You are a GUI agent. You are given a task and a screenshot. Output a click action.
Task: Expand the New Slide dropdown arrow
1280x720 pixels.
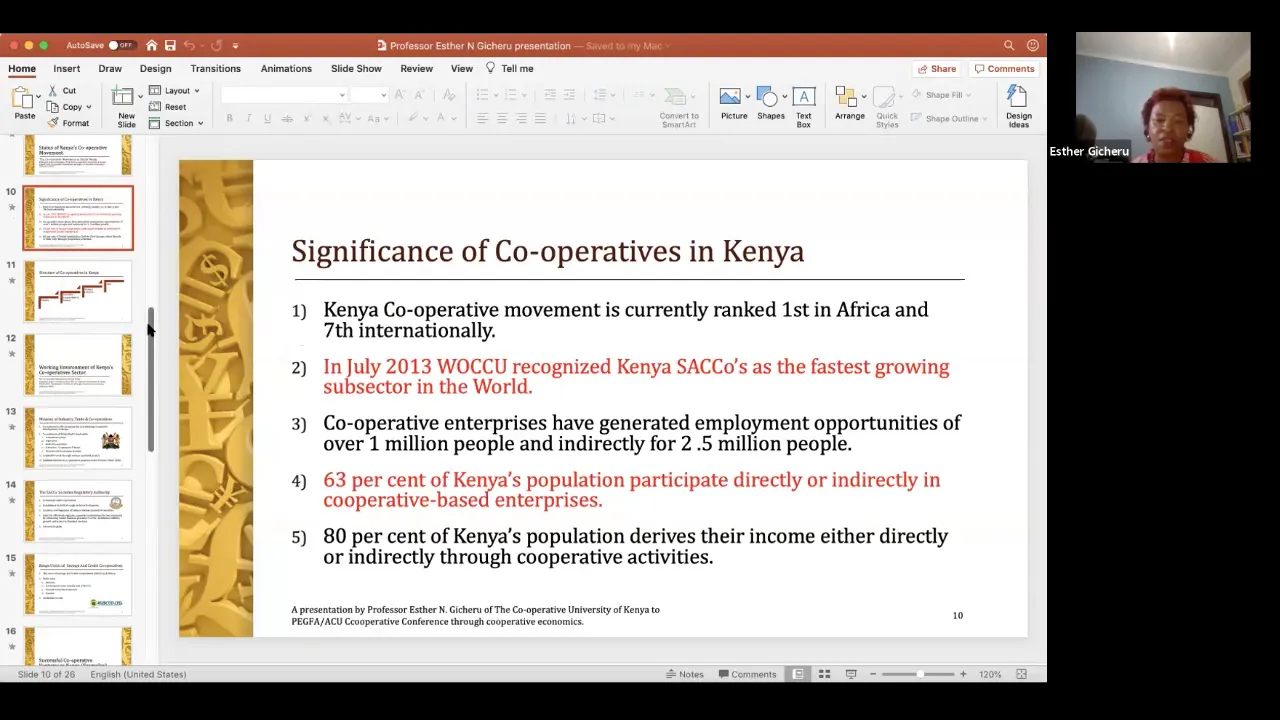[x=141, y=97]
